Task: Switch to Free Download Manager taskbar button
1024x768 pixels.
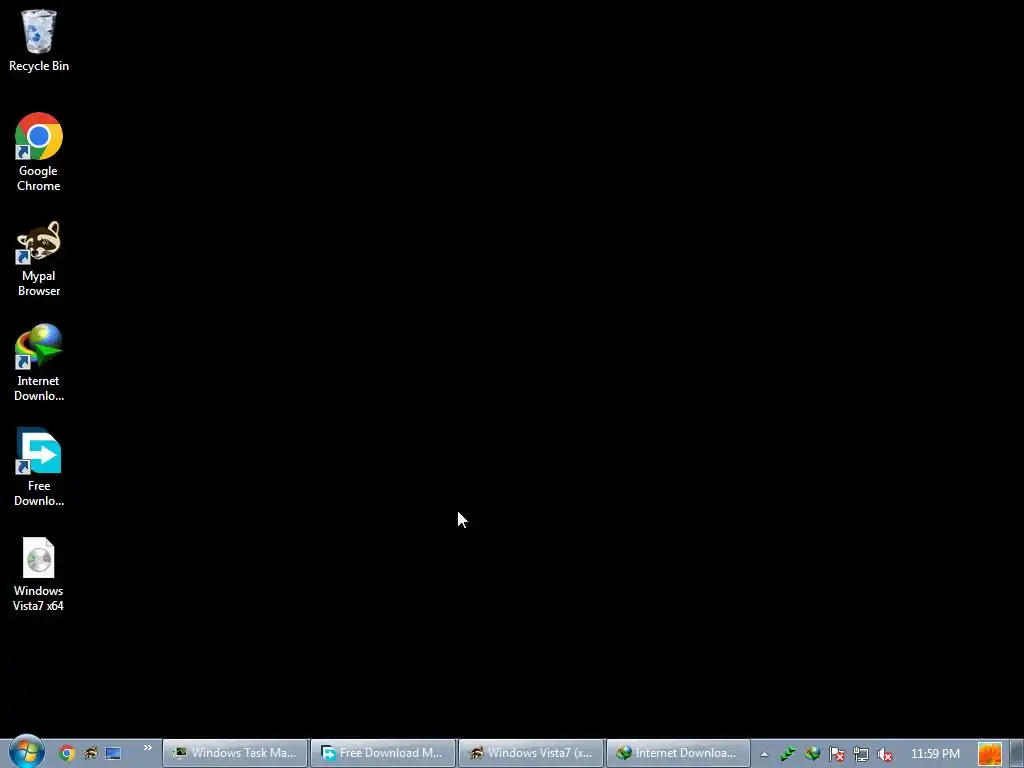Action: coord(383,753)
